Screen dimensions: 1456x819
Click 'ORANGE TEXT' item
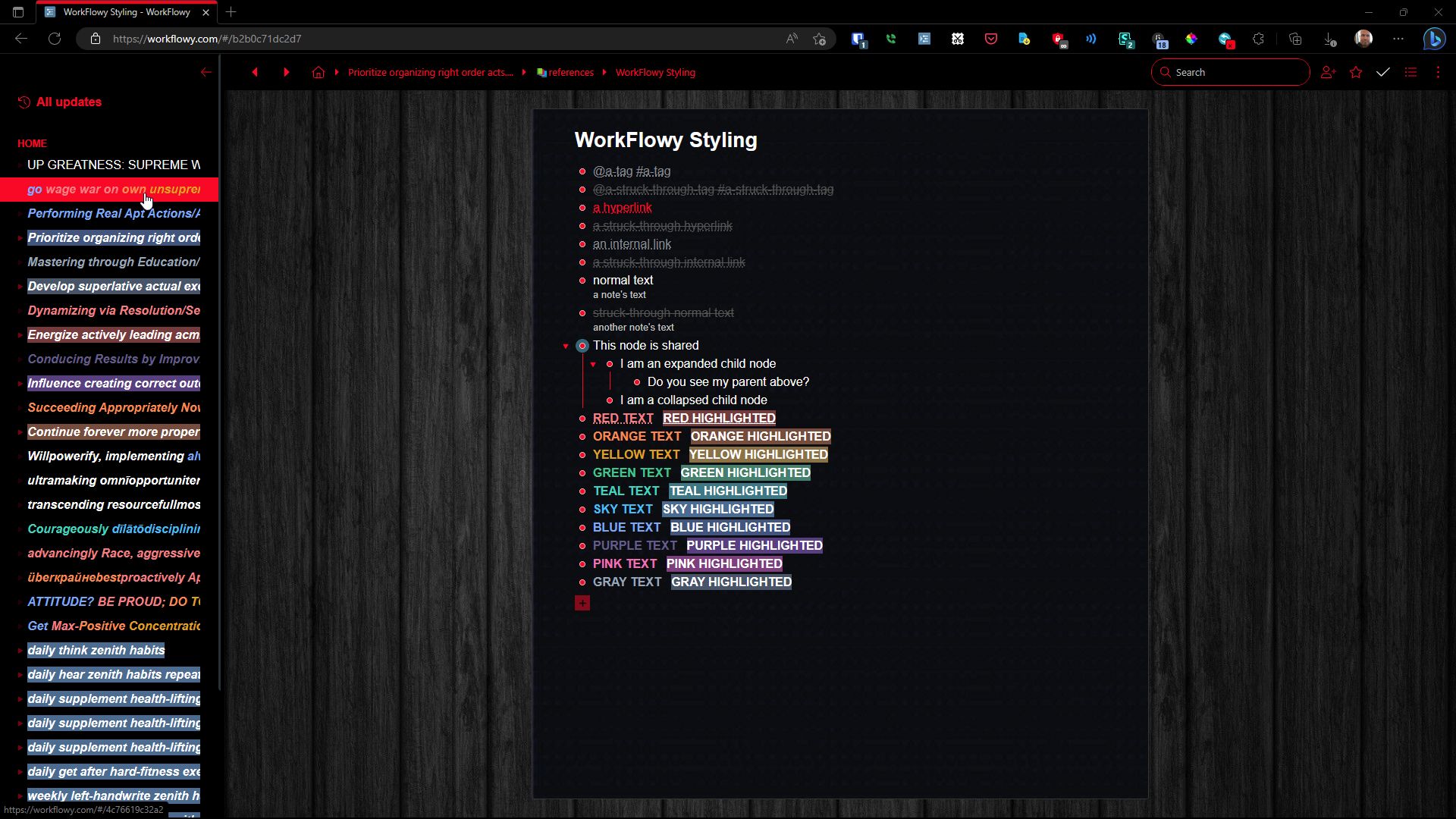pos(637,436)
